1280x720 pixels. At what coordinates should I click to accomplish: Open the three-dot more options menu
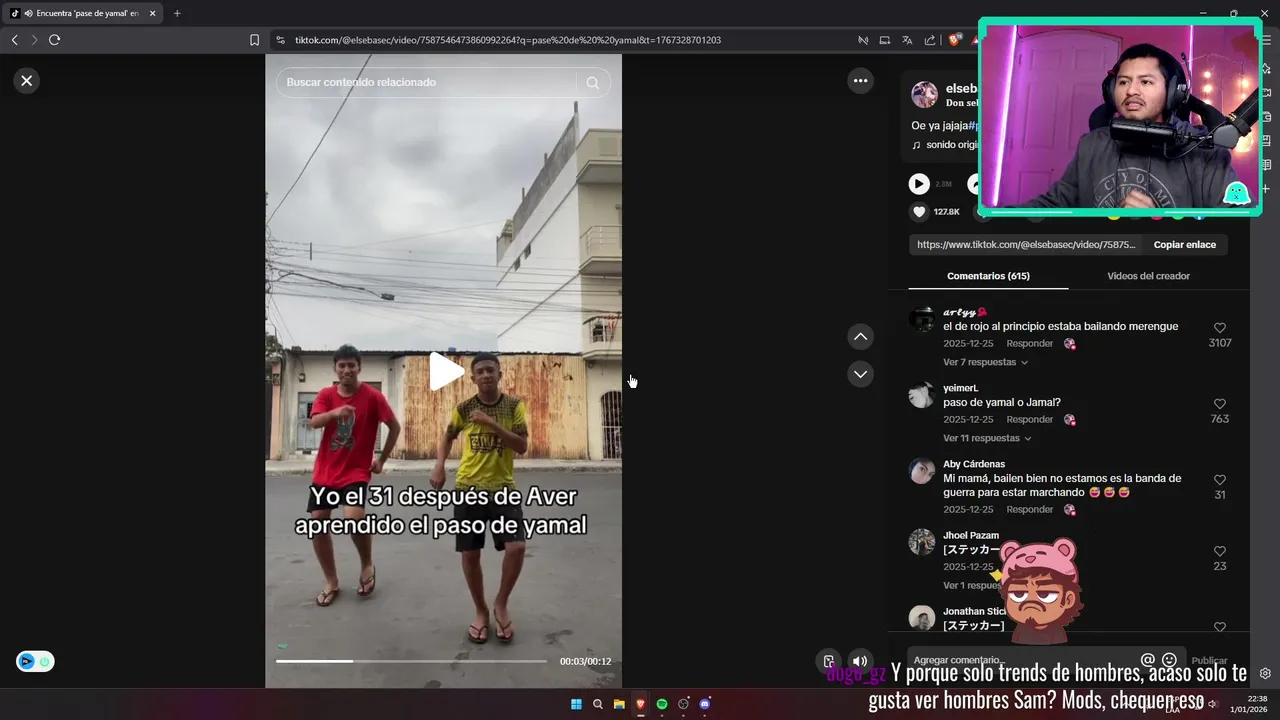(860, 81)
